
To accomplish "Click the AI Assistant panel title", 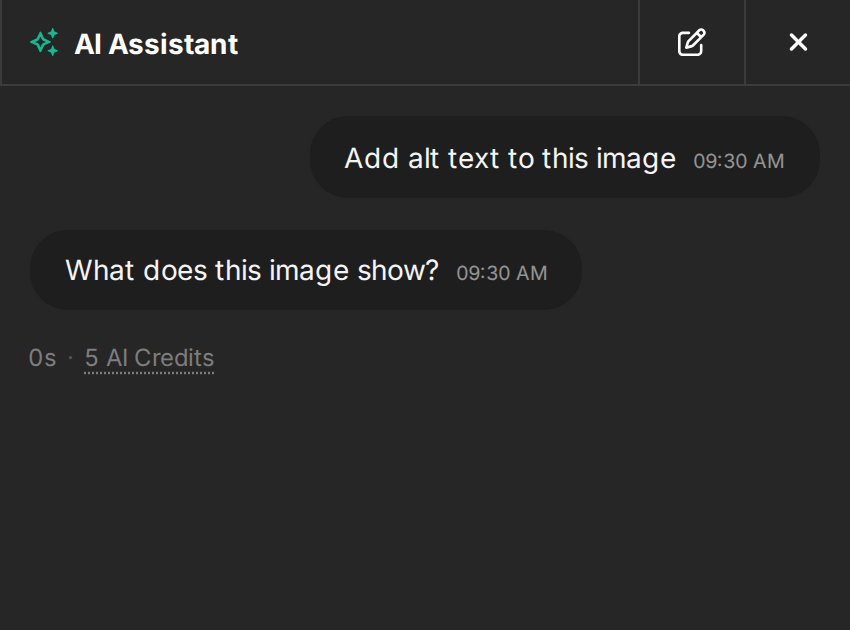I will (x=156, y=44).
